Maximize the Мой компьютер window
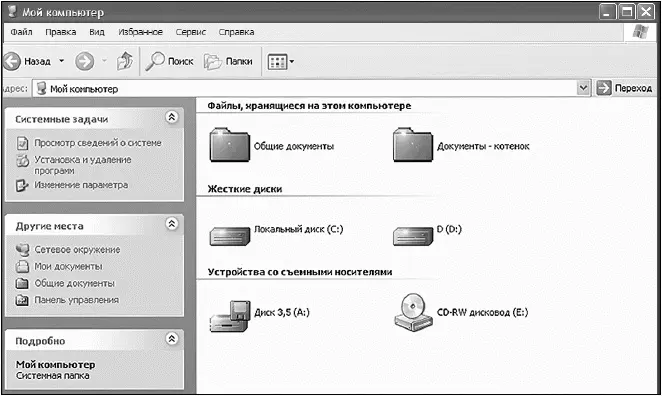Image resolution: width=662 pixels, height=396 pixels. [x=627, y=12]
